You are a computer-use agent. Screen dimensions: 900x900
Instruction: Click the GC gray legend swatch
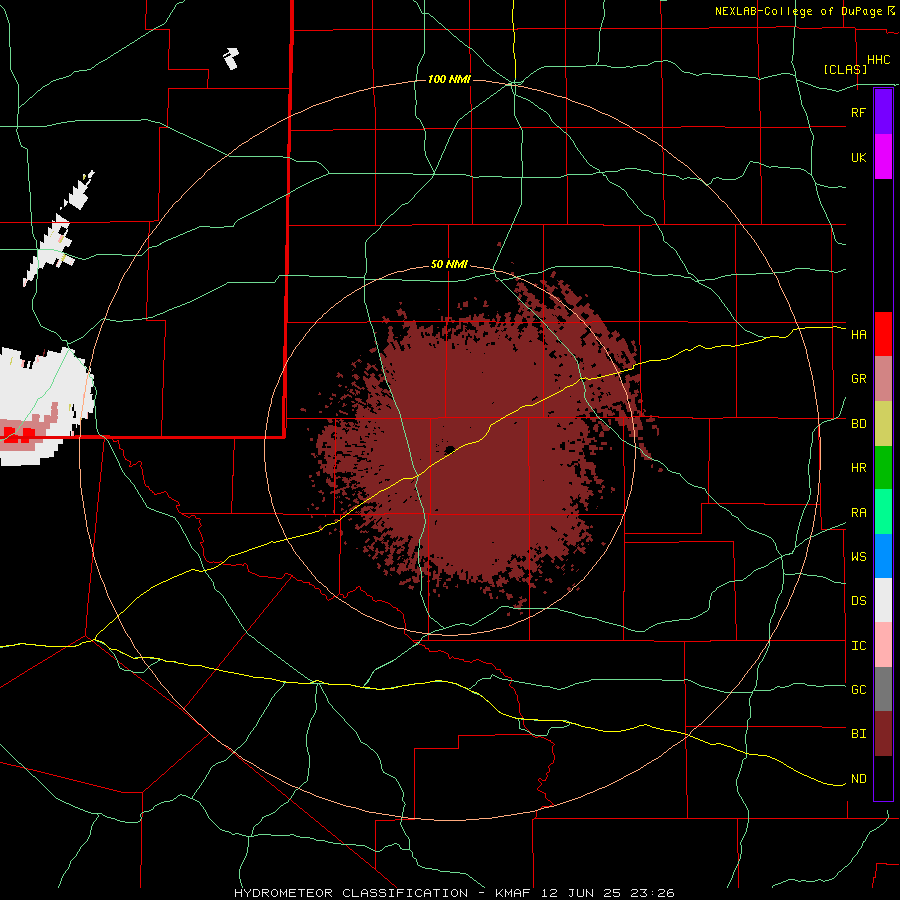coord(883,689)
